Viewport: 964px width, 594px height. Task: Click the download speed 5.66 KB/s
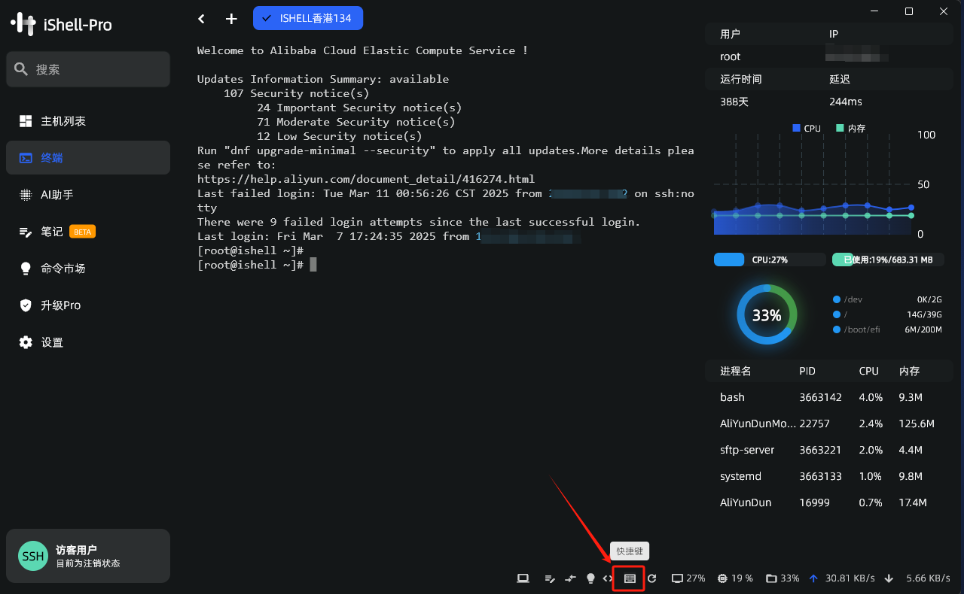tap(917, 579)
